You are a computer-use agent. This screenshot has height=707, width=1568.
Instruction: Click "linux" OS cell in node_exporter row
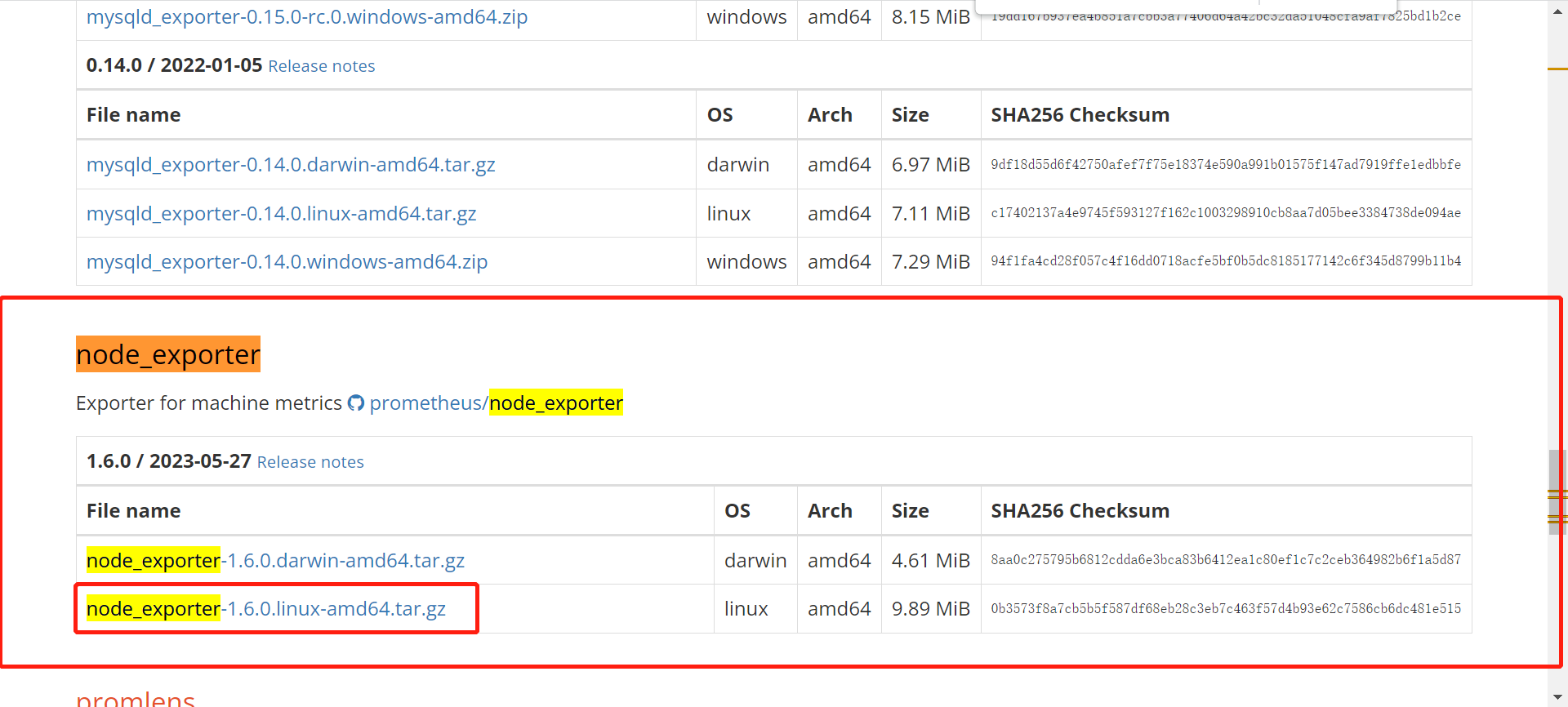pyautogui.click(x=746, y=608)
